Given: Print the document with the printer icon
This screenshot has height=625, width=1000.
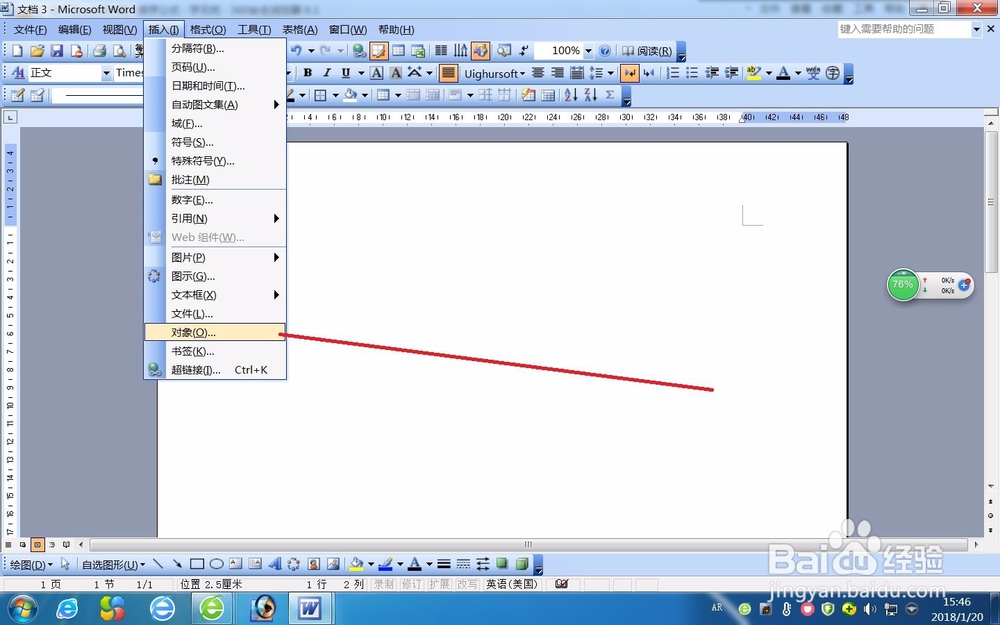Looking at the screenshot, I should 99,51.
